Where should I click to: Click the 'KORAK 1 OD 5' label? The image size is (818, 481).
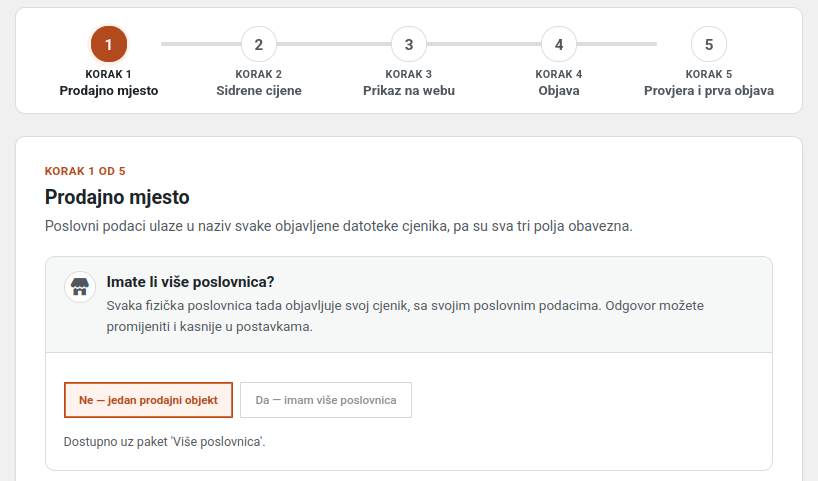coord(85,171)
